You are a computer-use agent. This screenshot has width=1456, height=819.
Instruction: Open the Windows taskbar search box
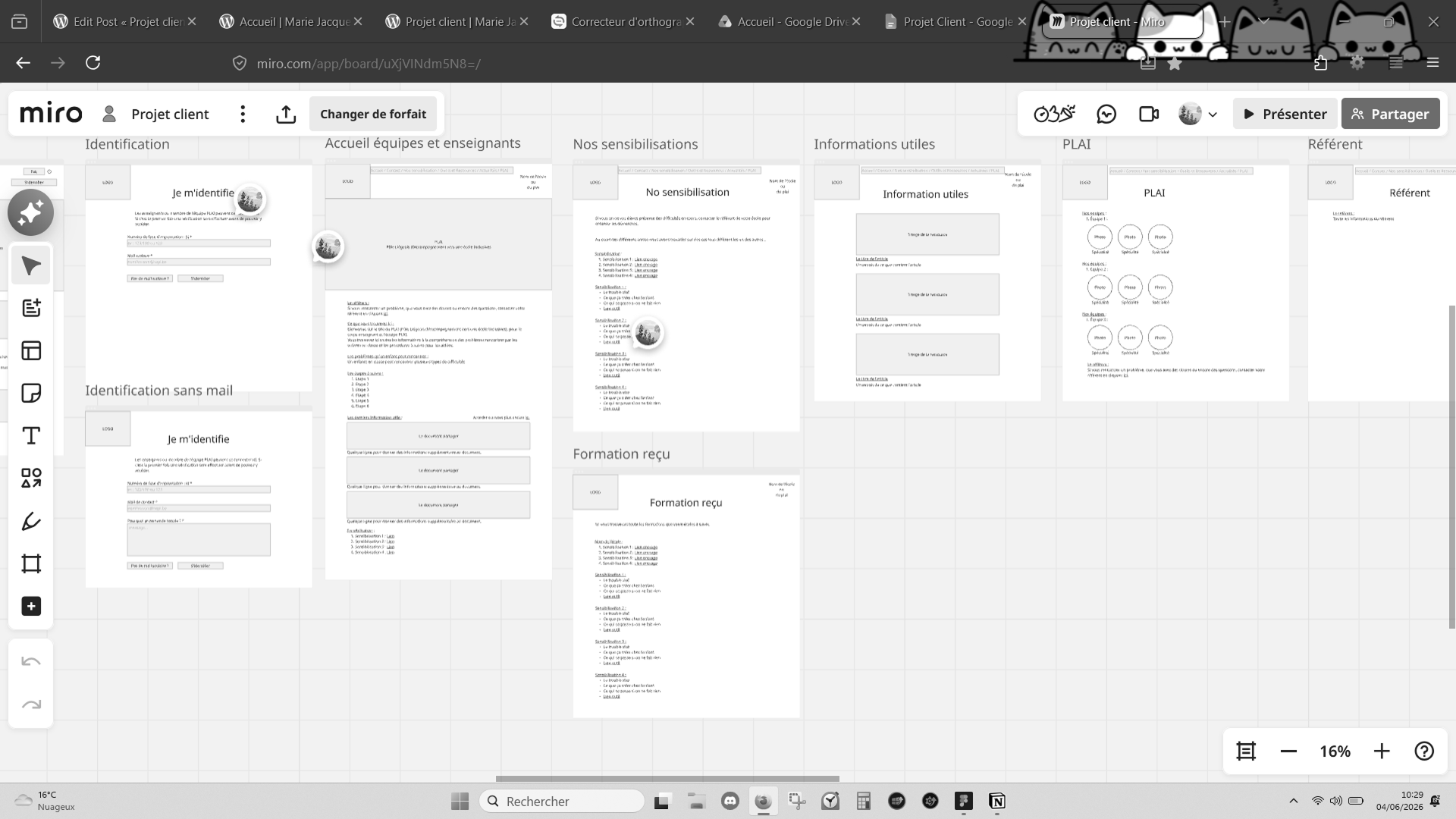coord(562,801)
